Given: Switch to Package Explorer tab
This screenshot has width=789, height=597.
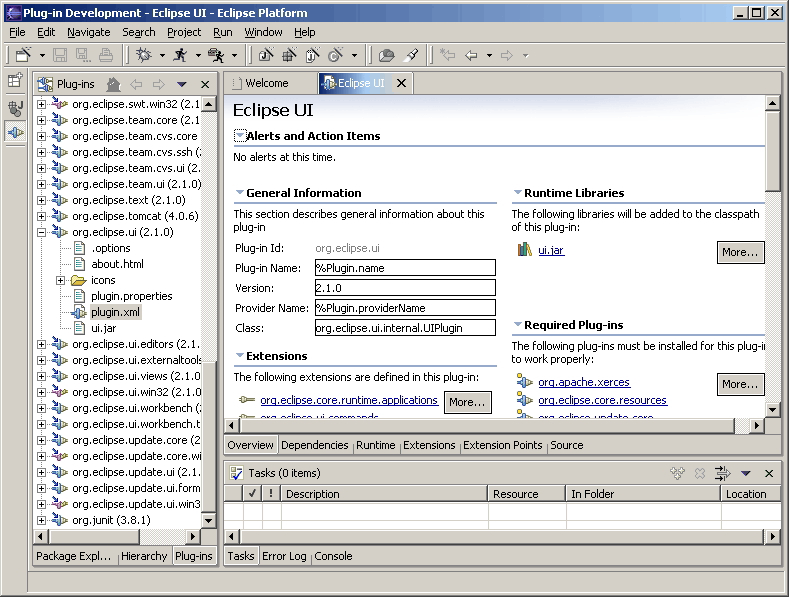Looking at the screenshot, I should pyautogui.click(x=73, y=556).
